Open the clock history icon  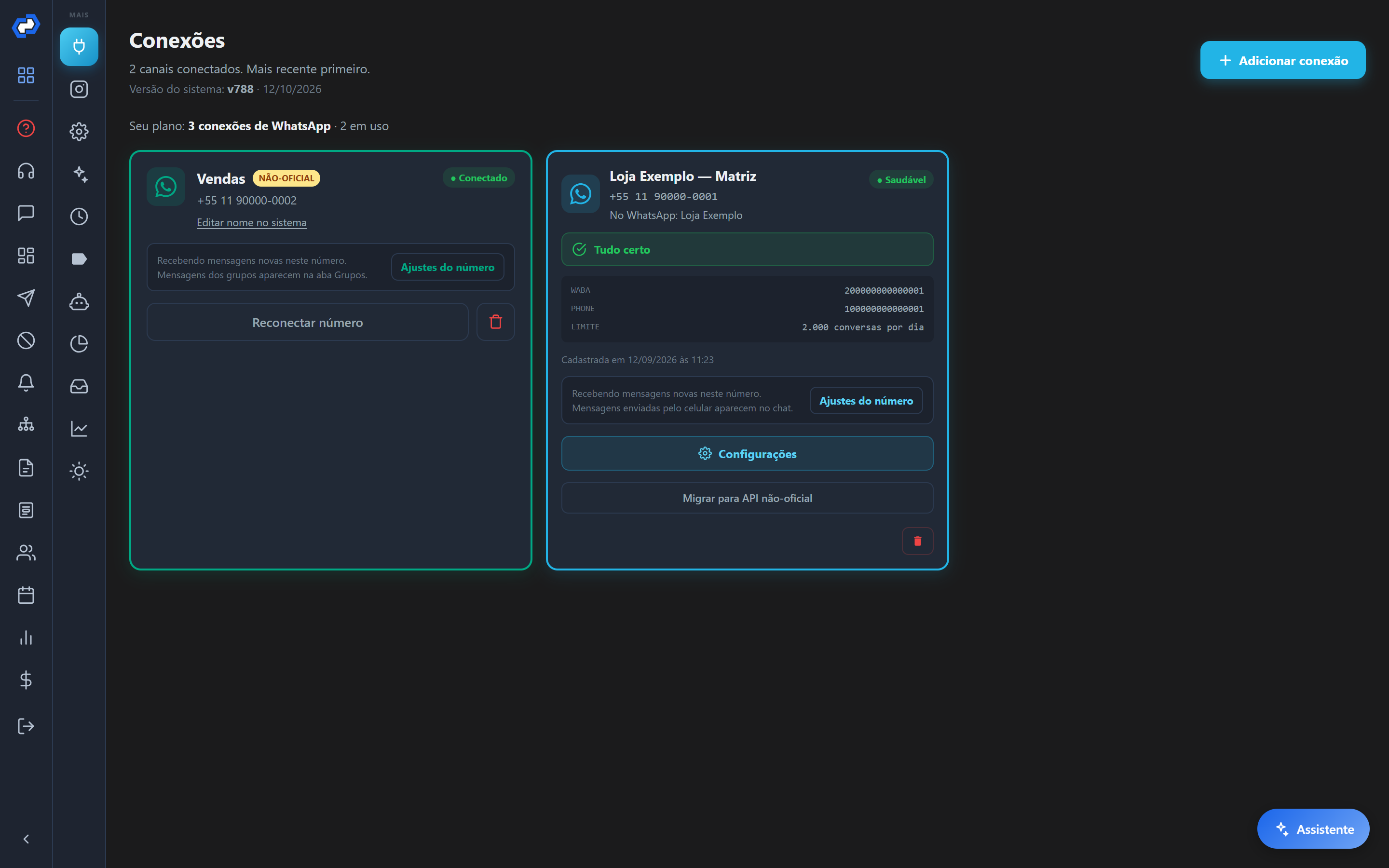pyautogui.click(x=79, y=217)
